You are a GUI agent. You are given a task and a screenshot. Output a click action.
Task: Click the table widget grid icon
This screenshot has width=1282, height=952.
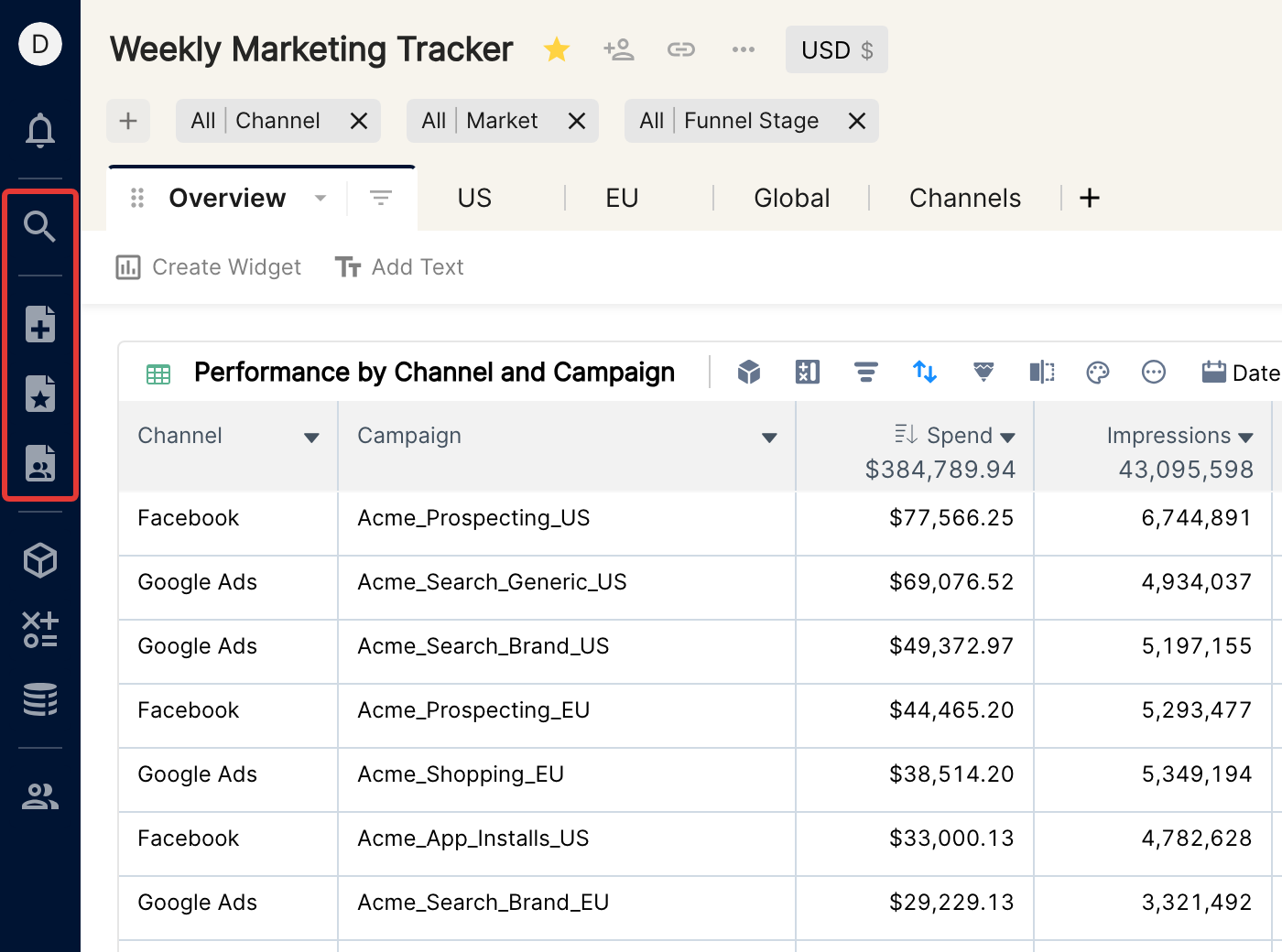click(158, 373)
